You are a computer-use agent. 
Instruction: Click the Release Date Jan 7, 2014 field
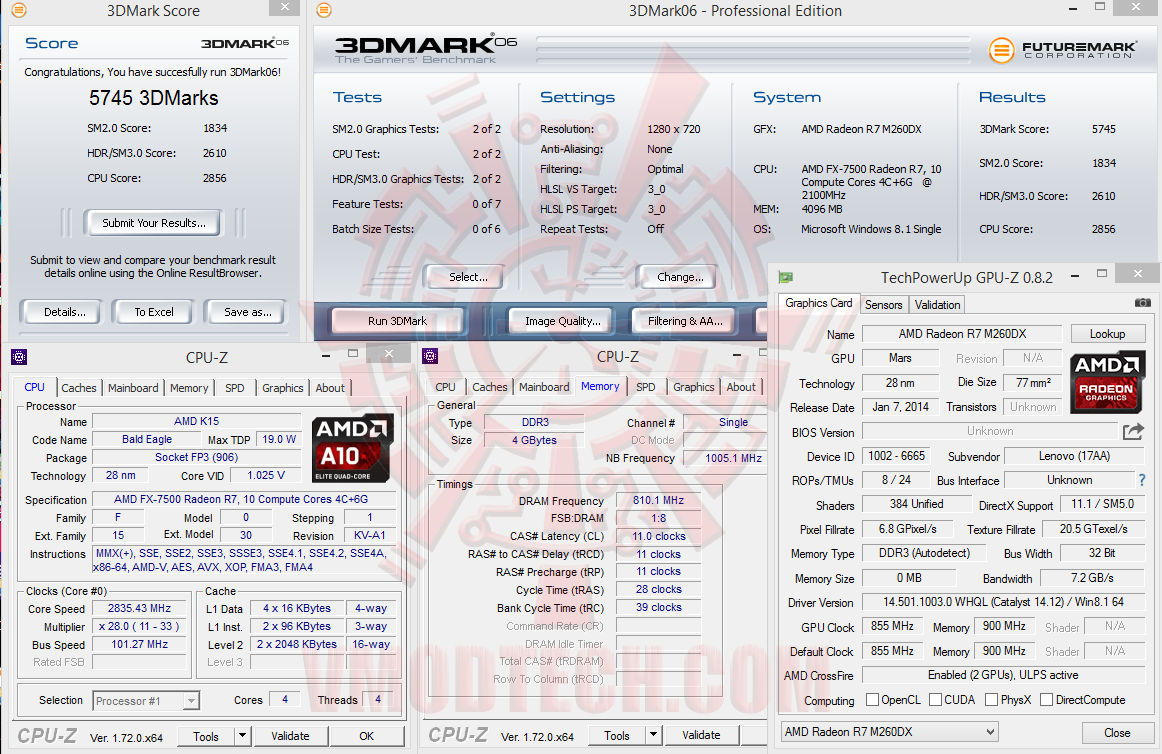(x=900, y=407)
